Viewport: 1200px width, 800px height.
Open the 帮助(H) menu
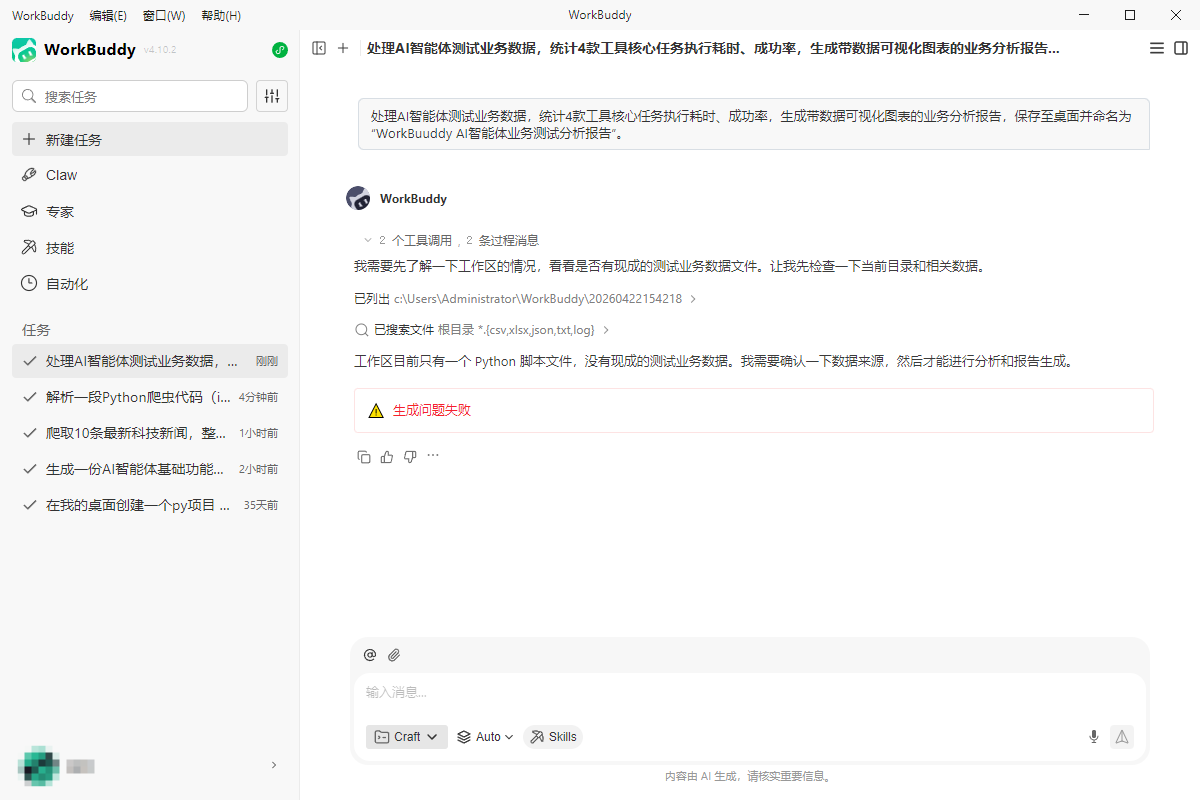(x=221, y=15)
